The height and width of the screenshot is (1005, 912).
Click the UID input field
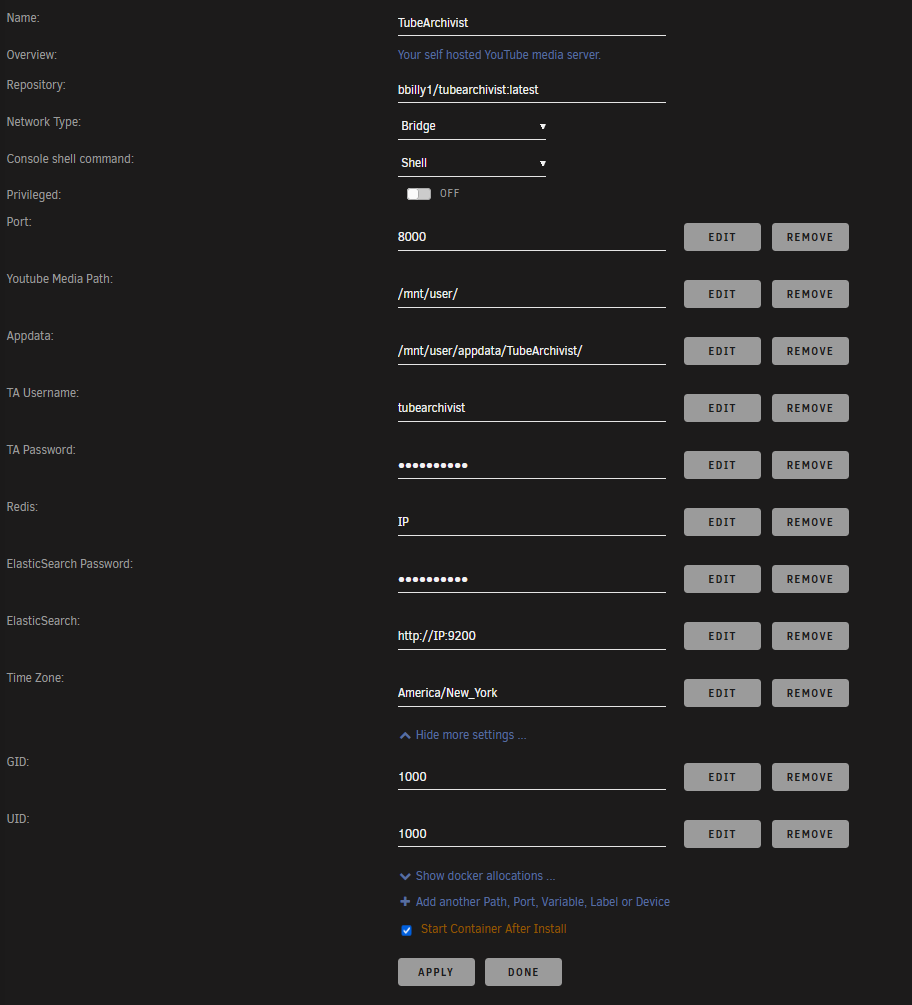pos(531,834)
